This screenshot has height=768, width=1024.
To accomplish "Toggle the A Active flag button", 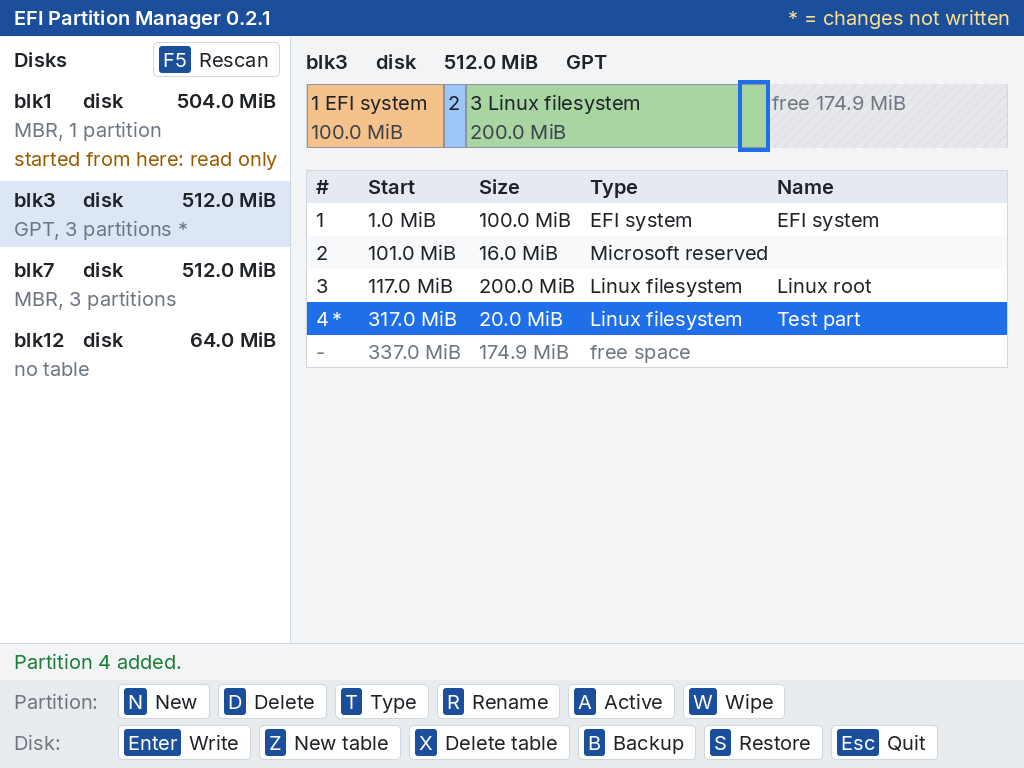I will pyautogui.click(x=621, y=702).
